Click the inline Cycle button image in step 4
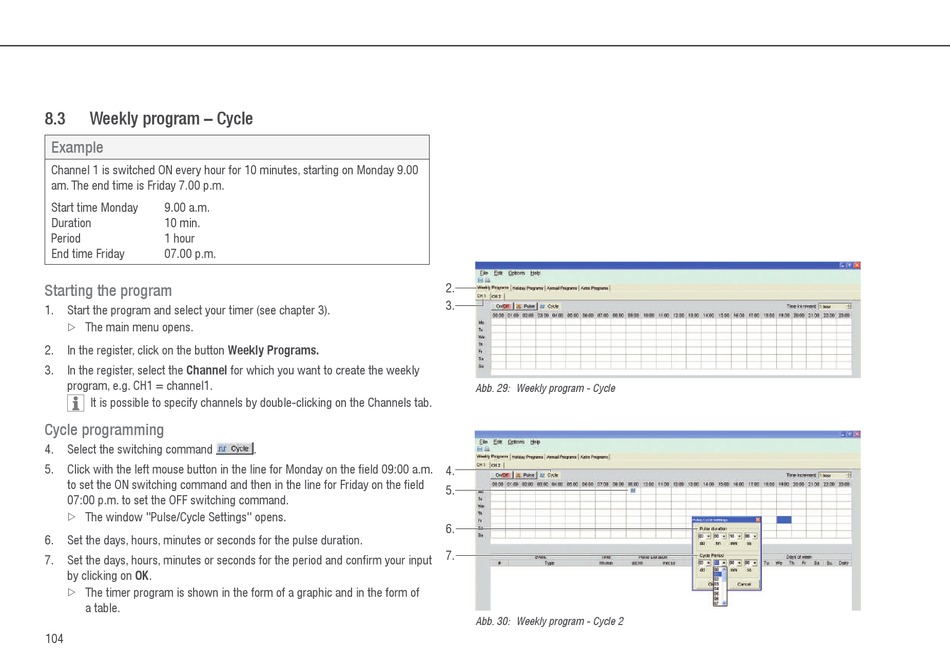The image size is (950, 670). (236, 449)
